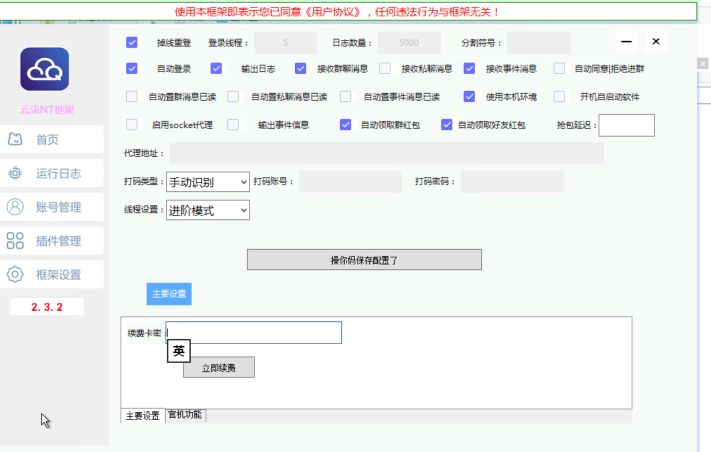Check the 启用socket代理 option

pyautogui.click(x=132, y=125)
